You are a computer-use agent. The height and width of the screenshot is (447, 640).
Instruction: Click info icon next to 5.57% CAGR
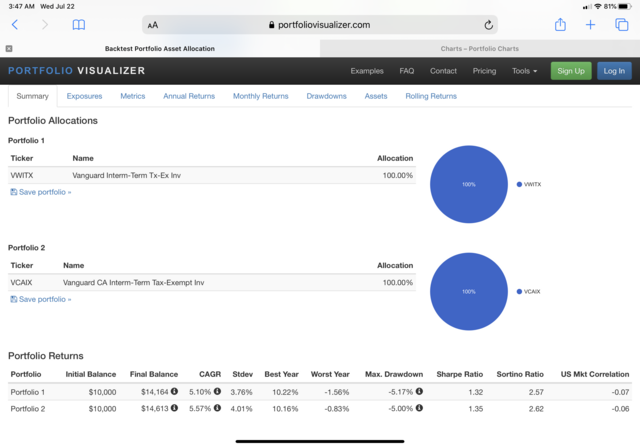click(217, 408)
